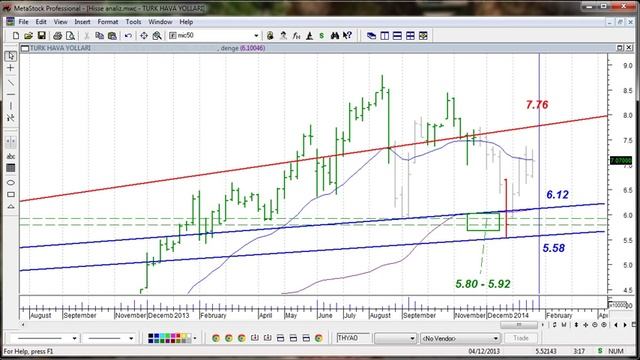Pick a color from the color palette grid
This screenshot has height=360, width=640.
point(169,338)
